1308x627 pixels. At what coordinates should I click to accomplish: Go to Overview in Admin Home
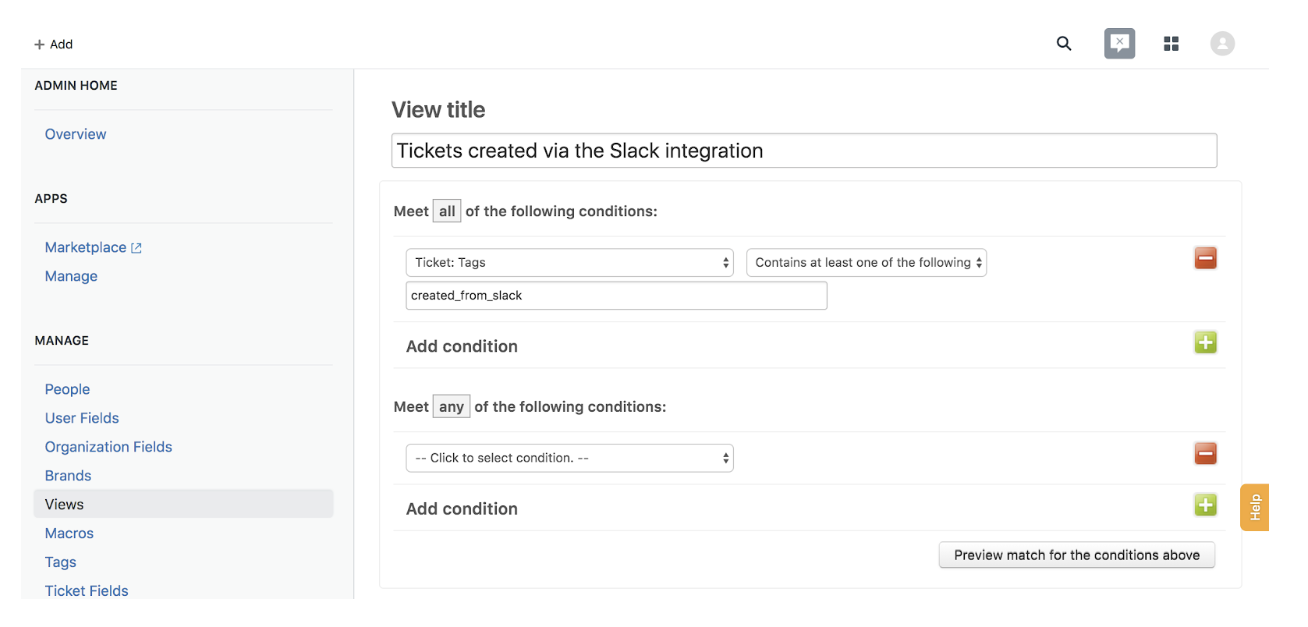pyautogui.click(x=75, y=134)
